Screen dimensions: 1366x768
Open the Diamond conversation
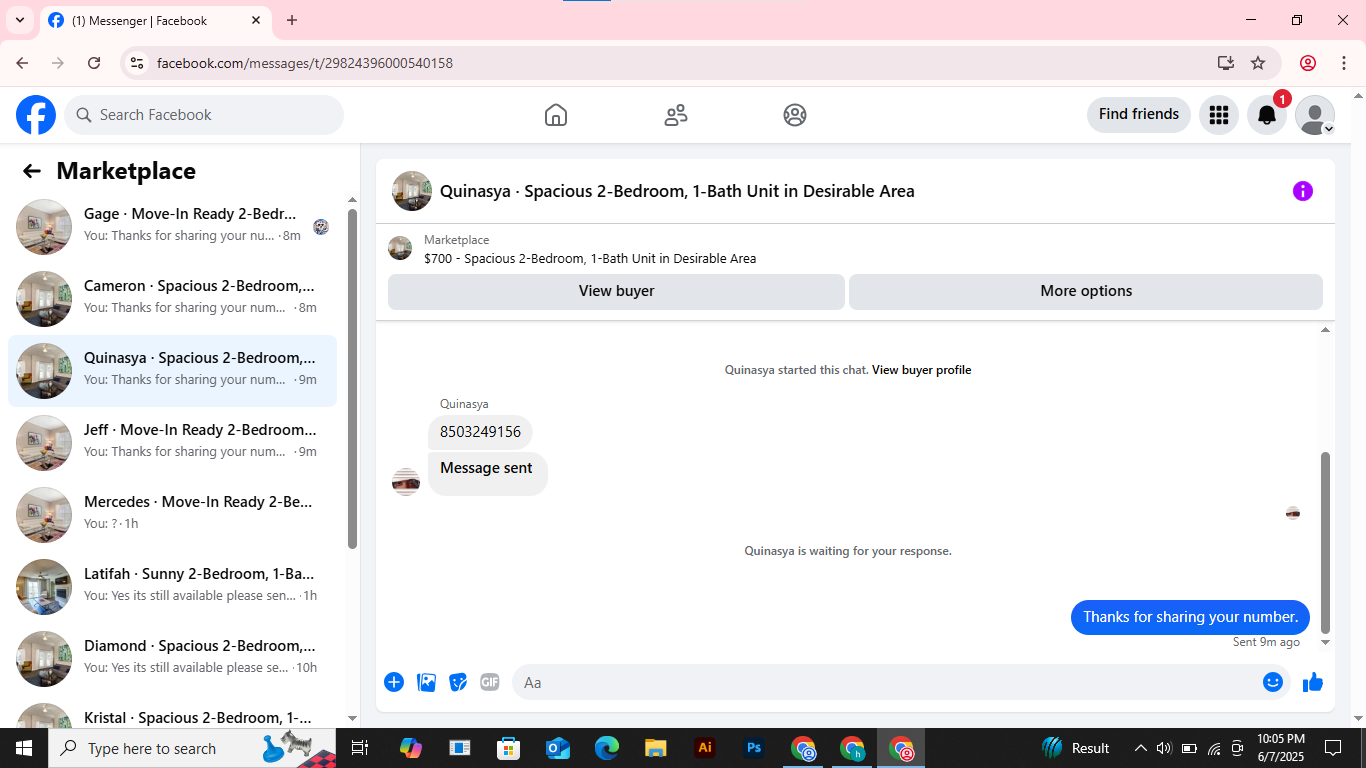pyautogui.click(x=172, y=659)
